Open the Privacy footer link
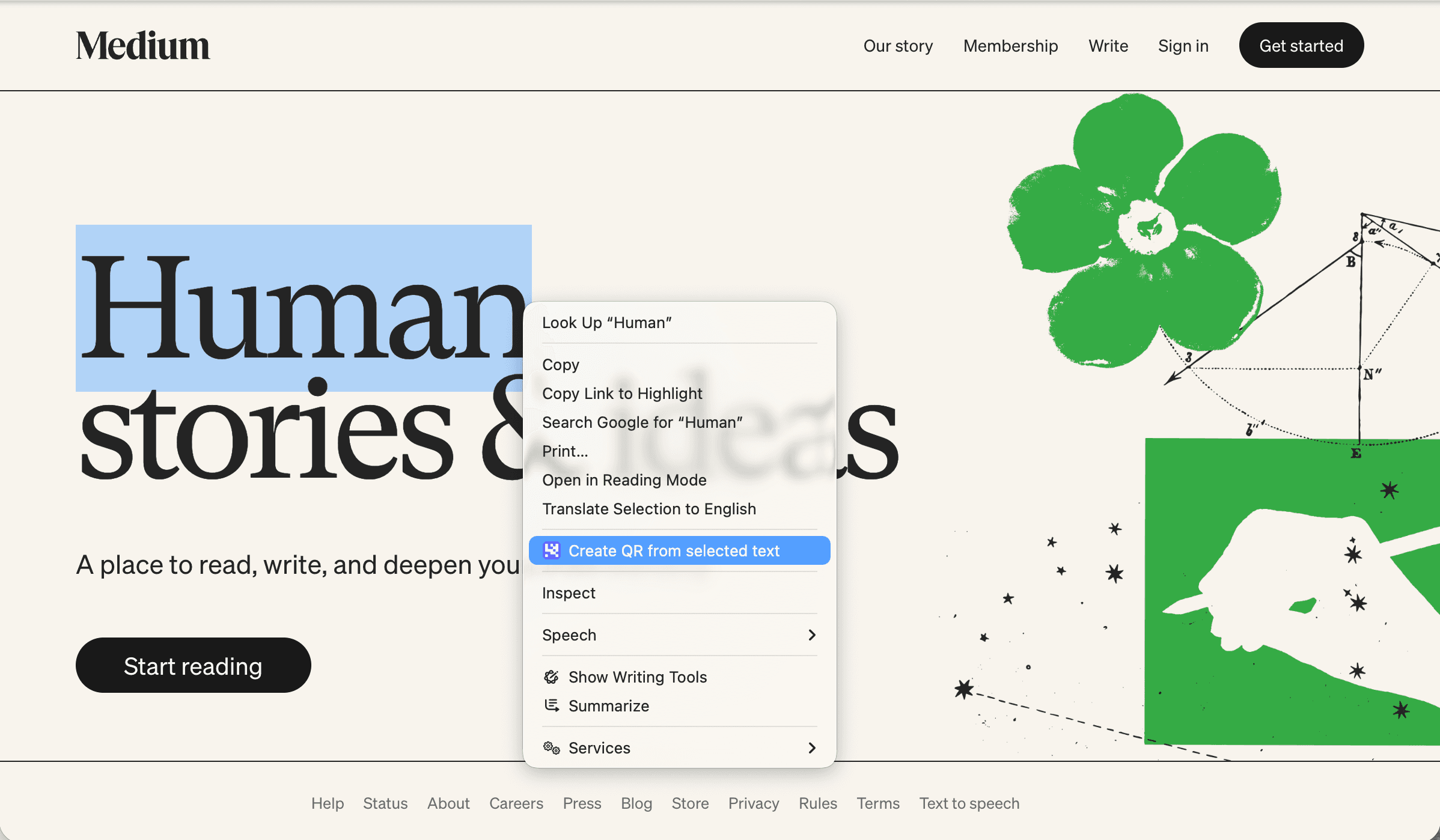Screen dimensions: 1440x840 (x=754, y=803)
